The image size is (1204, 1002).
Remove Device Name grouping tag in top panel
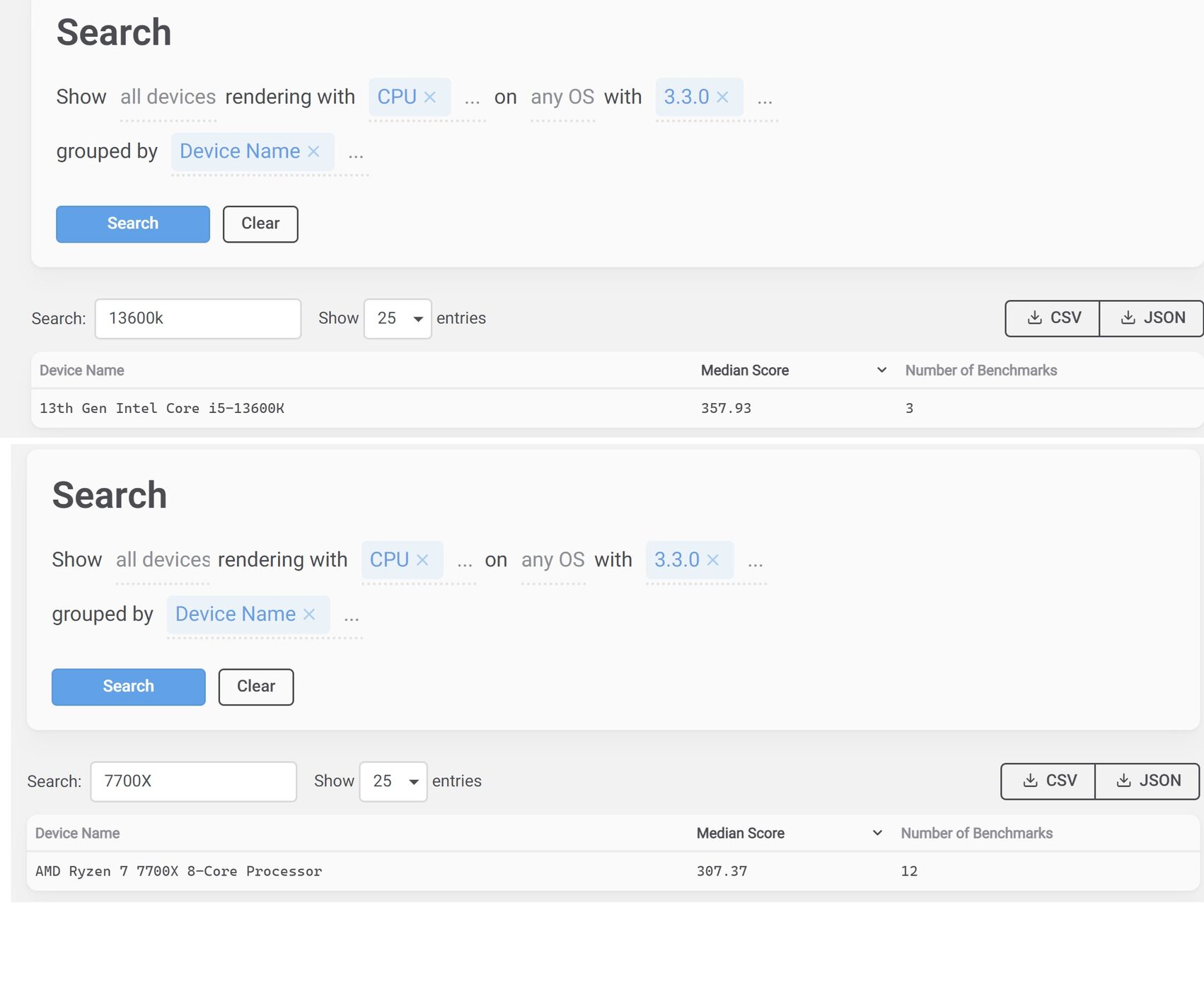point(313,151)
